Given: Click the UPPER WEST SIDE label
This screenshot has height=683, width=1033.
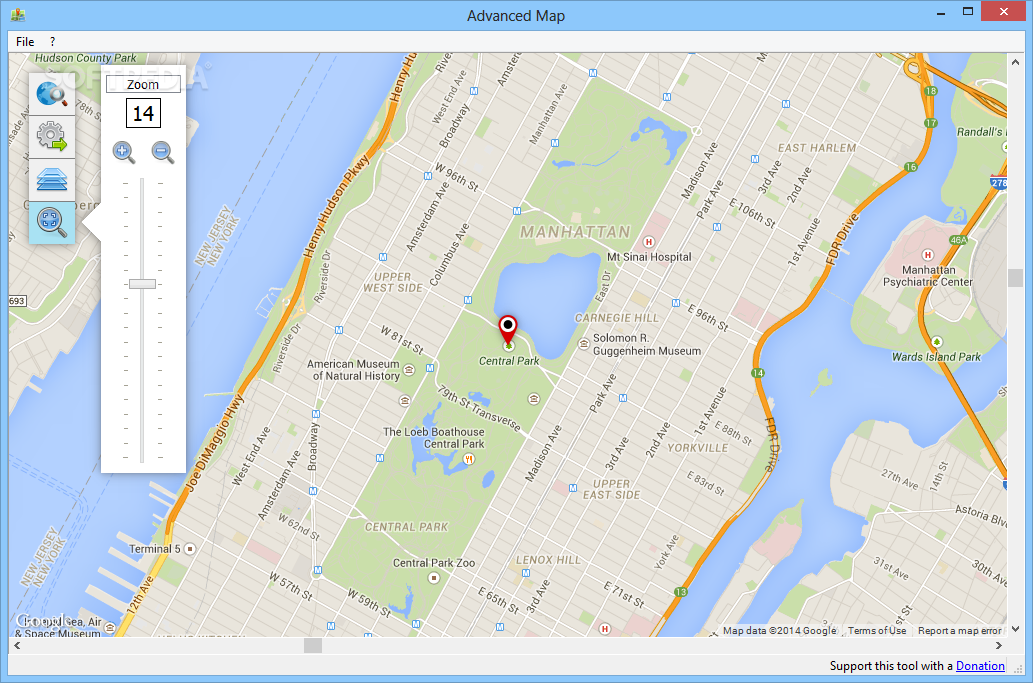Looking at the screenshot, I should point(393,283).
